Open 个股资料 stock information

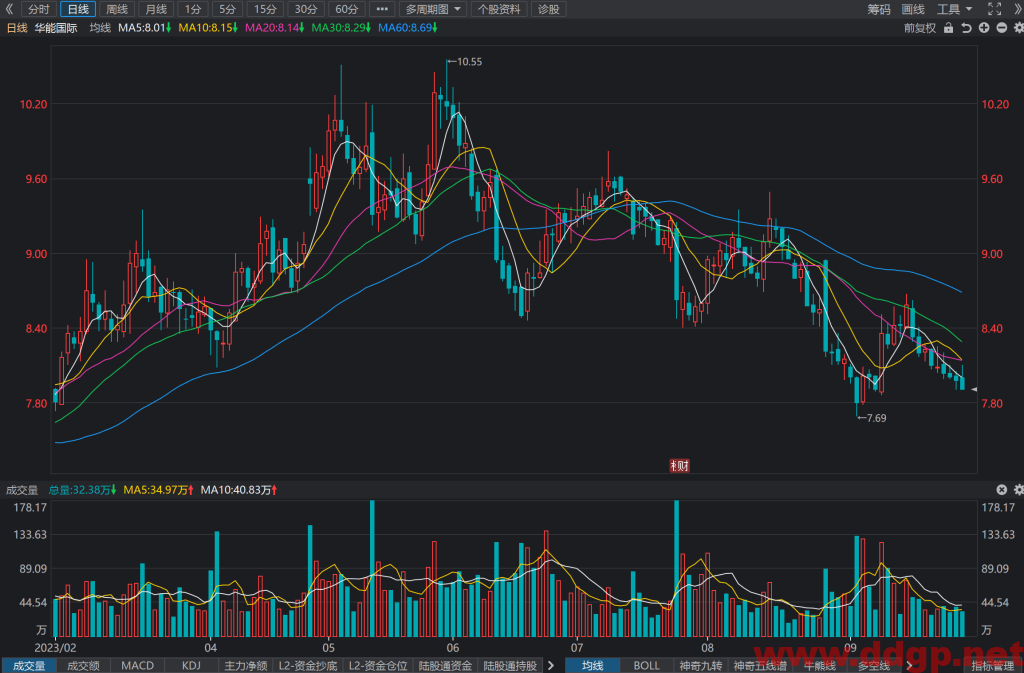tap(499, 9)
